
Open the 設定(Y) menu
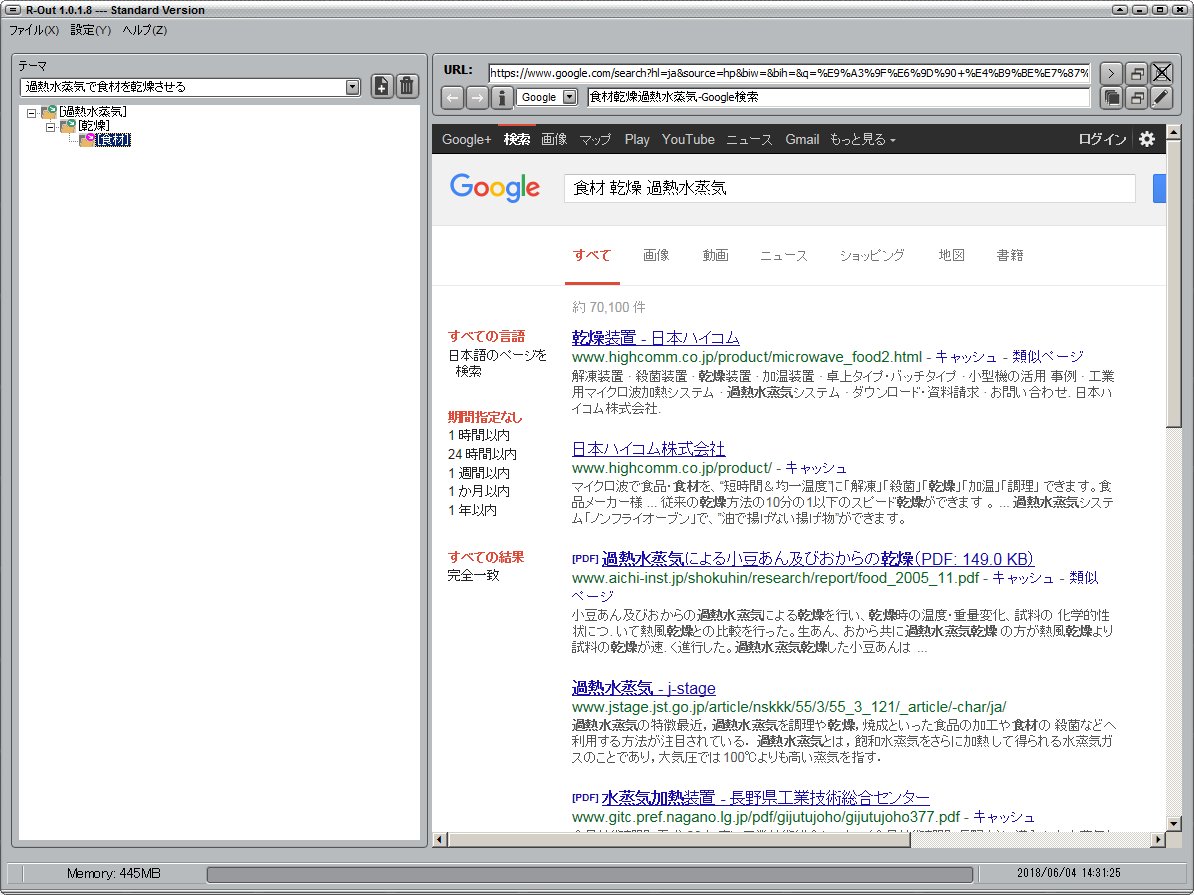point(91,30)
